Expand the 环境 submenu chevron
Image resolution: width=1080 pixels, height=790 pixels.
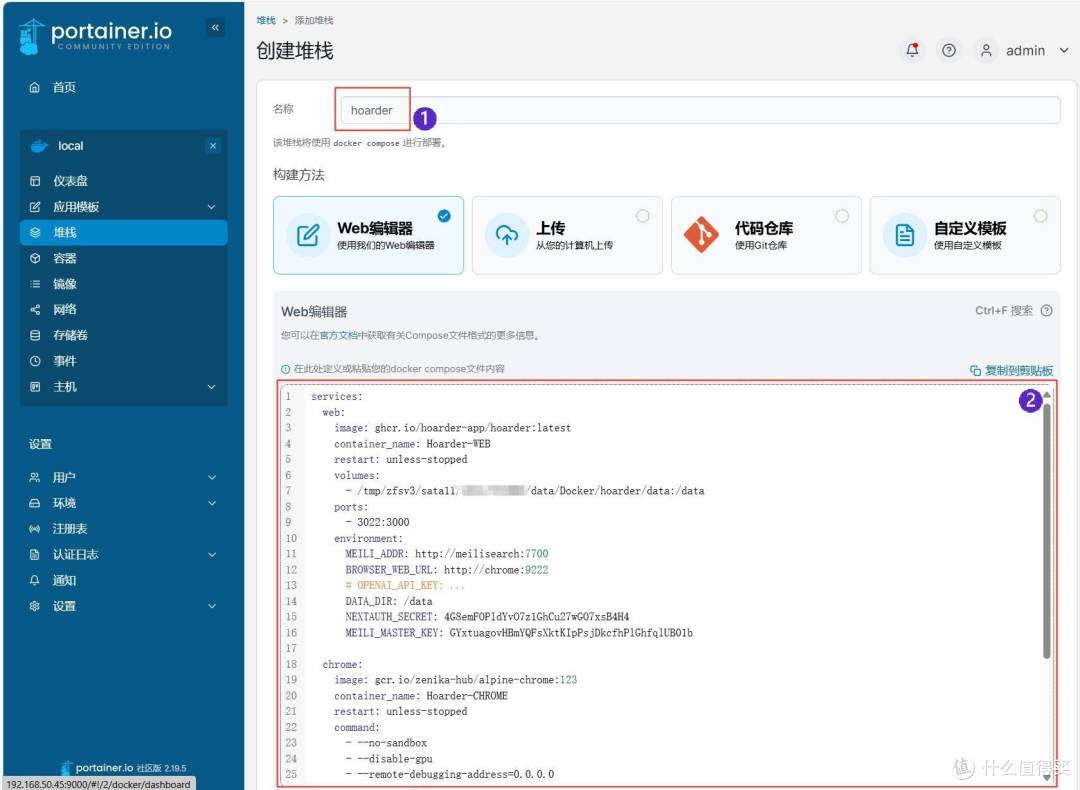211,503
